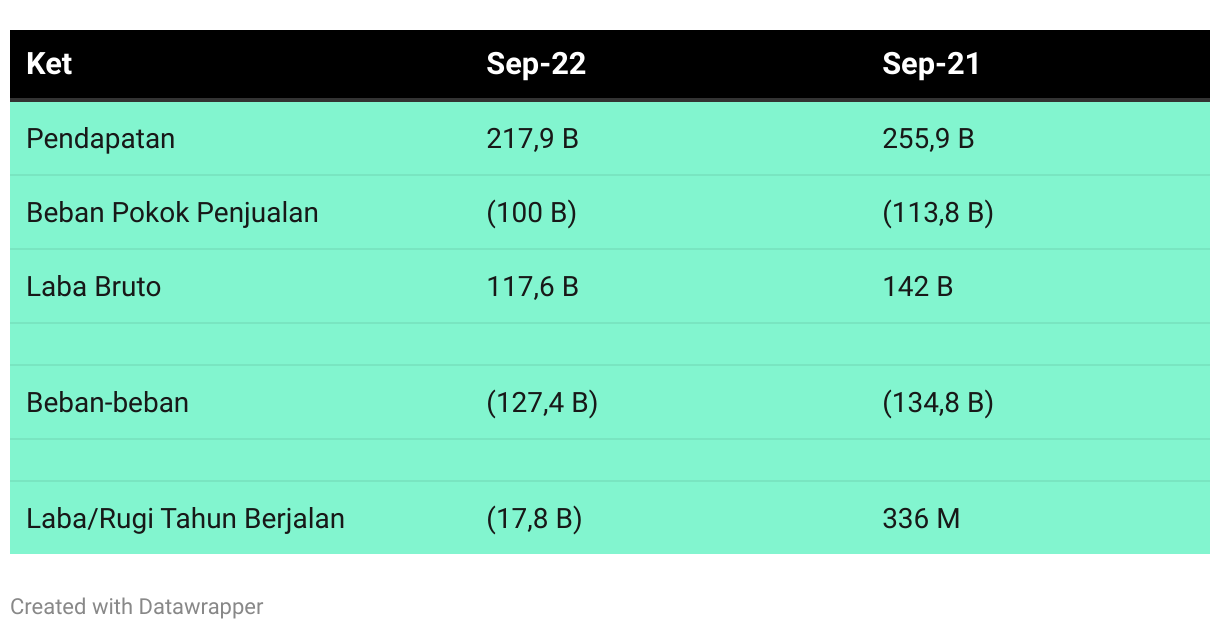Viewport: 1220px width, 630px height.
Task: Click the empty row below Laba Bruto
Action: pyautogui.click(x=610, y=345)
